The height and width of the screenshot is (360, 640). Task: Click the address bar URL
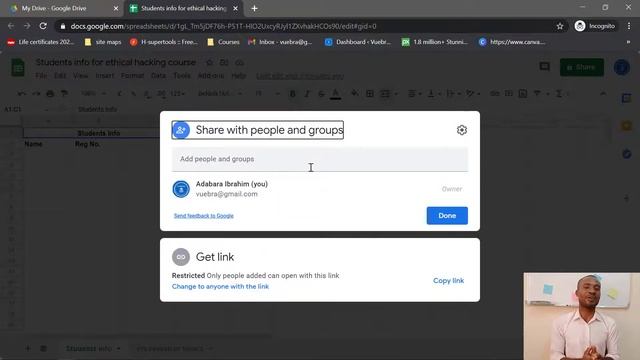(223, 26)
